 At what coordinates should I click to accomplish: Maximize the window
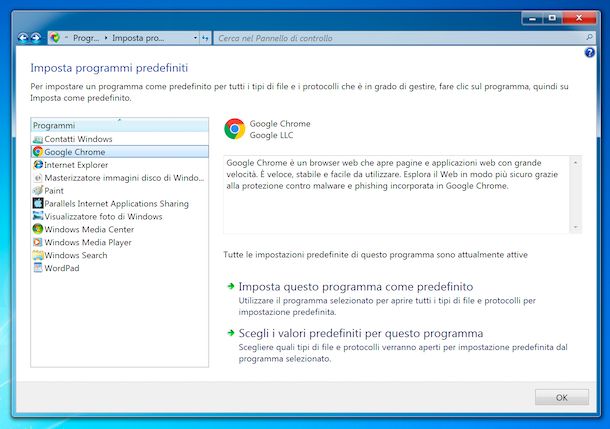pyautogui.click(x=552, y=18)
